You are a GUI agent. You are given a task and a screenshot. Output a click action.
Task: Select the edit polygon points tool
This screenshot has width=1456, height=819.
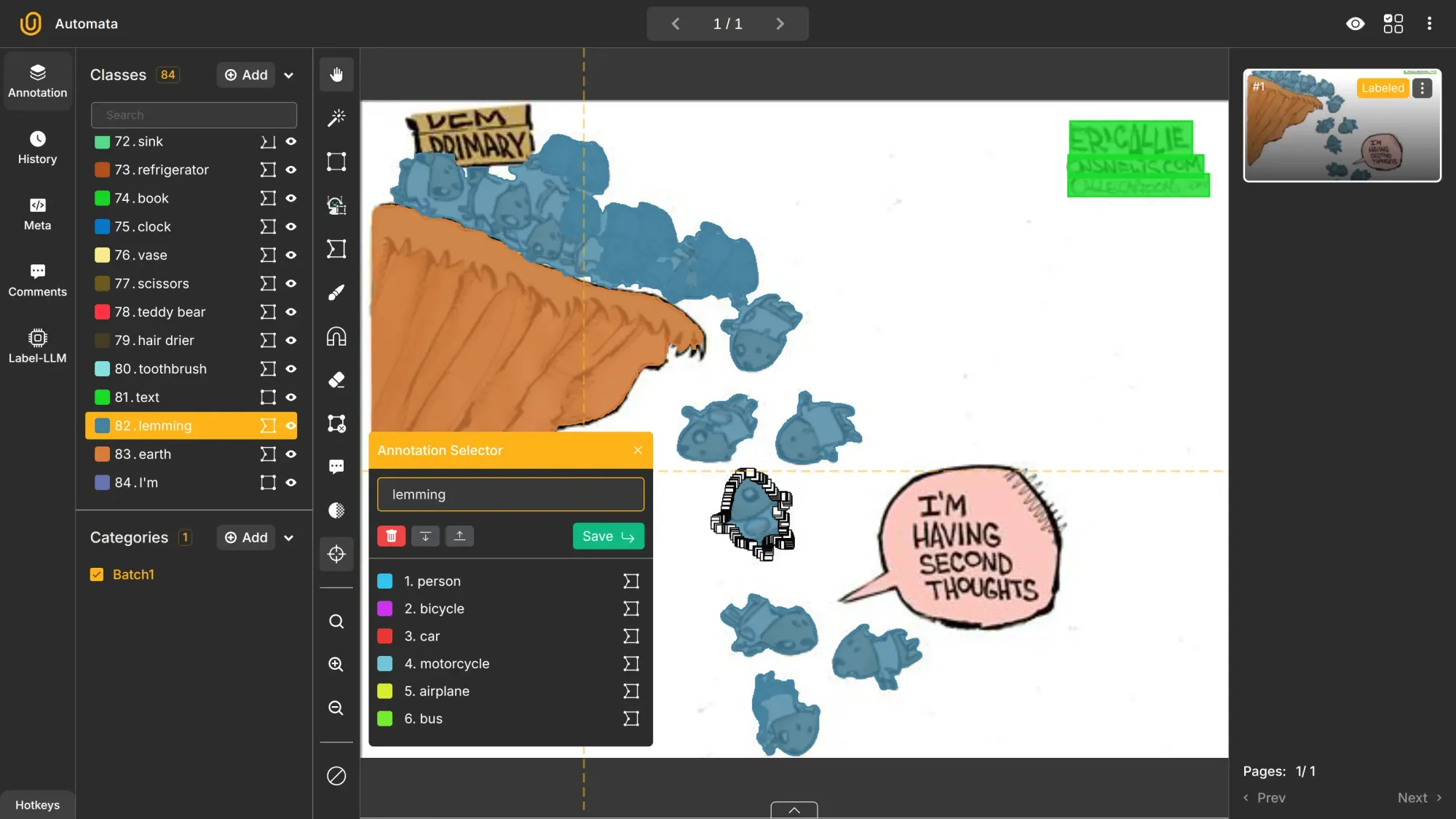[x=336, y=424]
